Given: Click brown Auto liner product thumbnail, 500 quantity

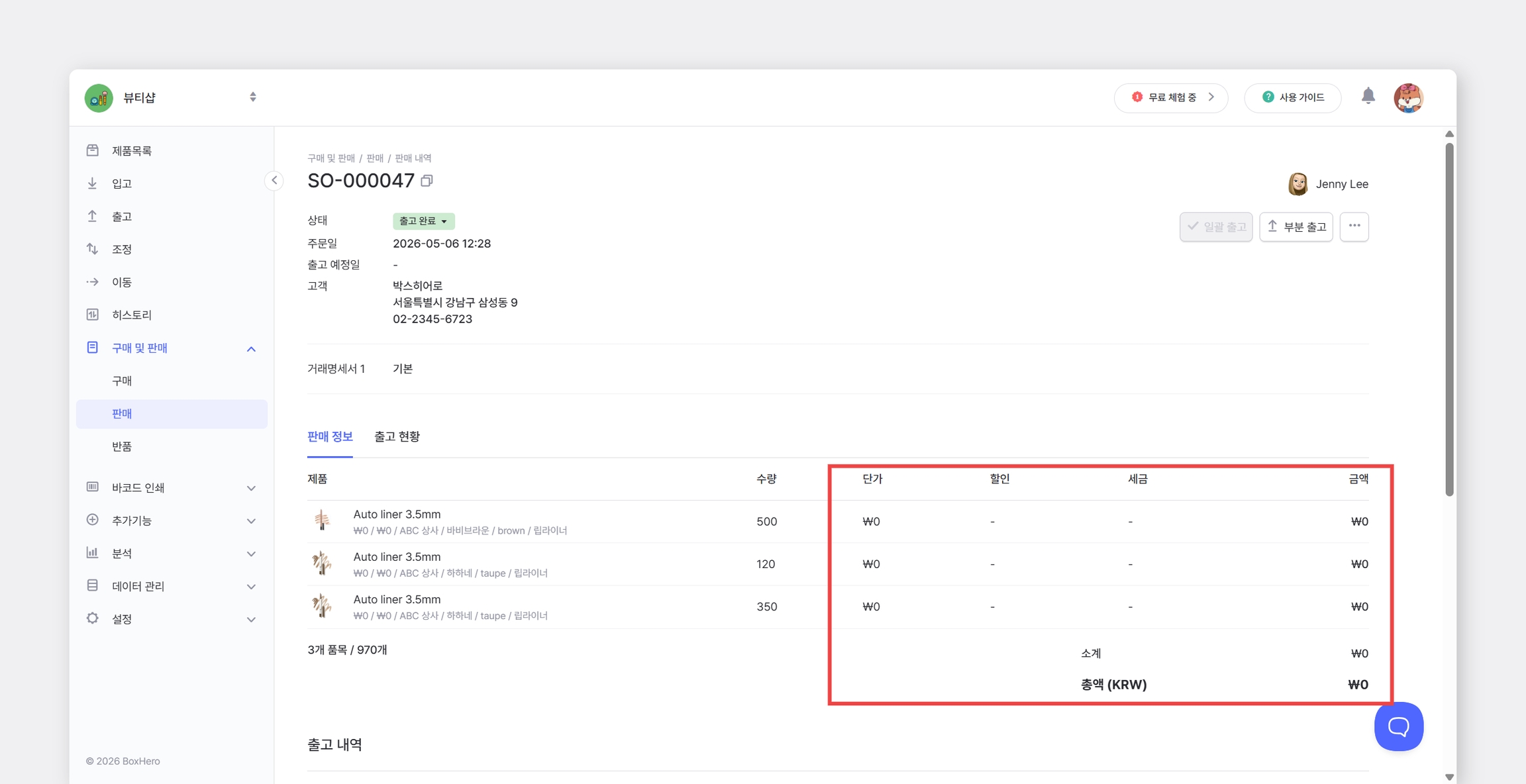Looking at the screenshot, I should coord(322,521).
